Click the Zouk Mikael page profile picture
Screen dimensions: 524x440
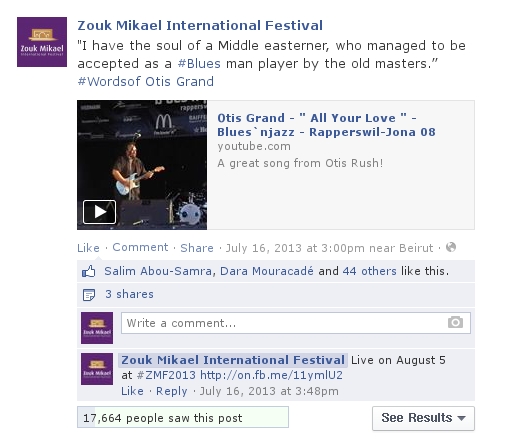pyautogui.click(x=42, y=42)
